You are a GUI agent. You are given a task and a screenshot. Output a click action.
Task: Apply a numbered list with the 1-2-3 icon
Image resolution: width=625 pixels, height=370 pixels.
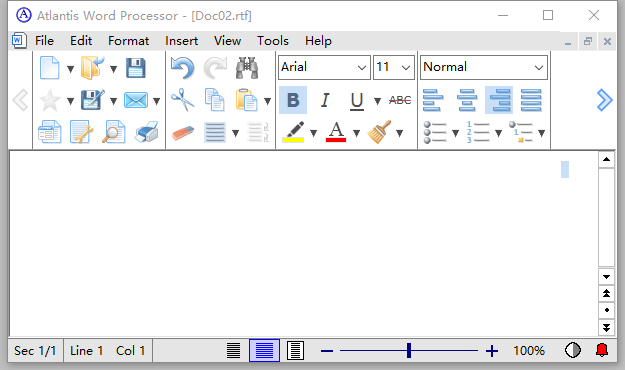tap(478, 132)
